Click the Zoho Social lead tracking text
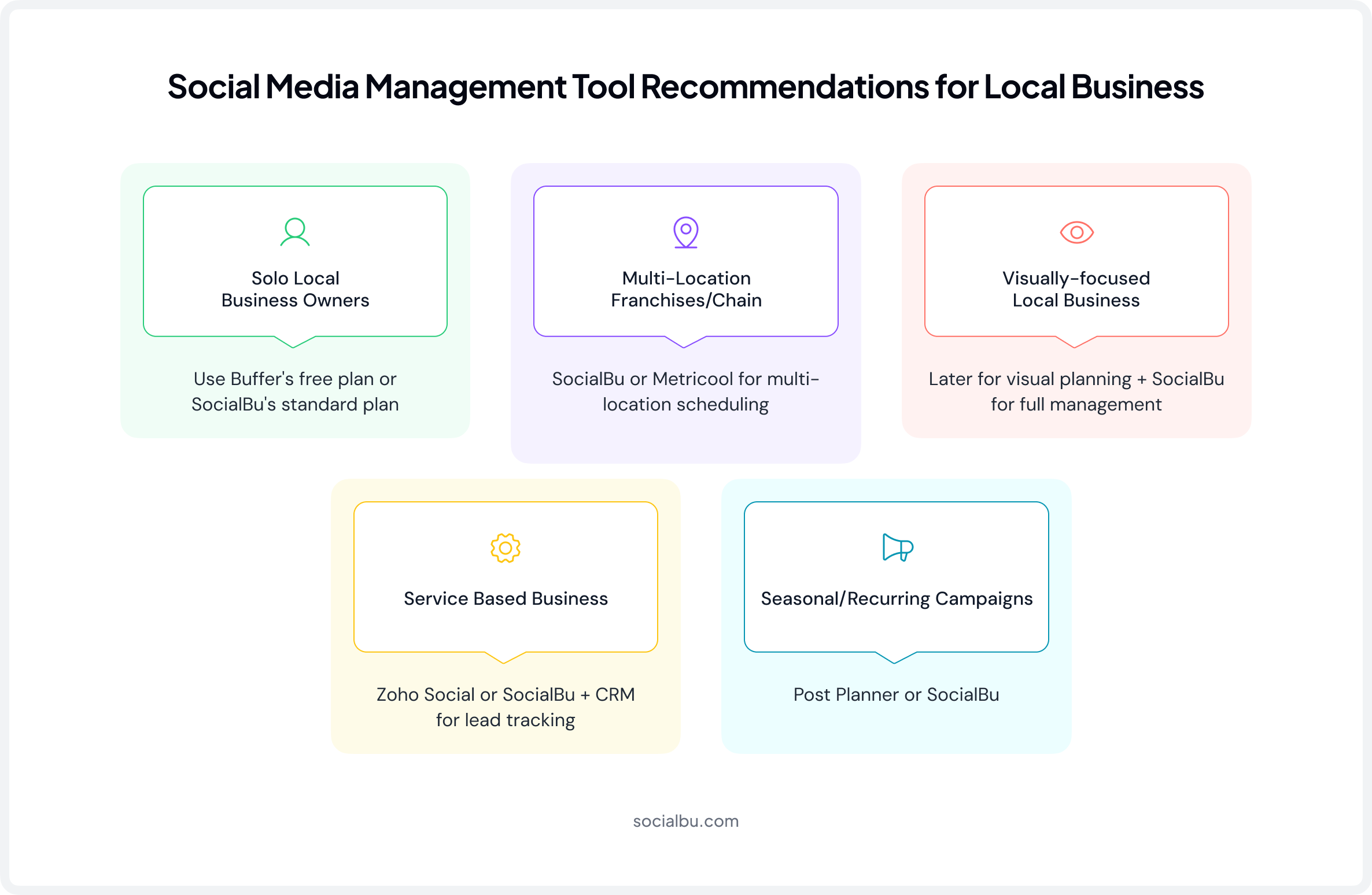 pyautogui.click(x=506, y=707)
